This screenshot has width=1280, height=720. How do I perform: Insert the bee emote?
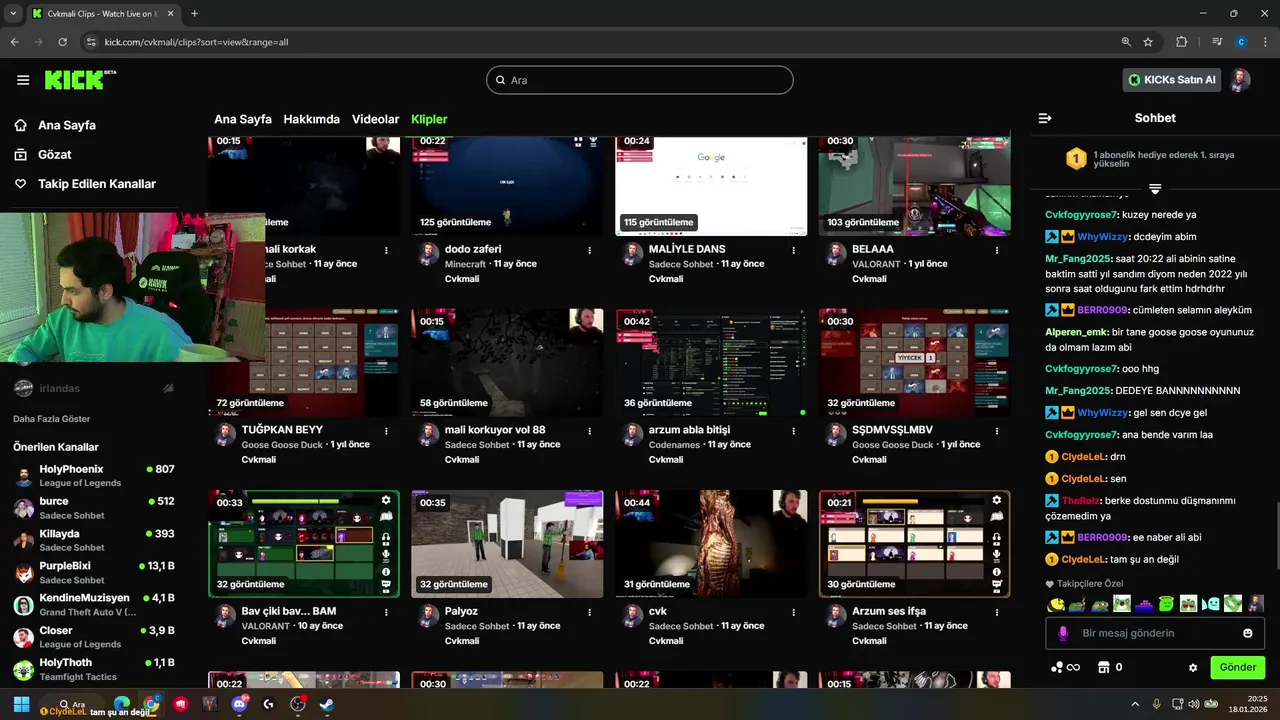point(1055,604)
